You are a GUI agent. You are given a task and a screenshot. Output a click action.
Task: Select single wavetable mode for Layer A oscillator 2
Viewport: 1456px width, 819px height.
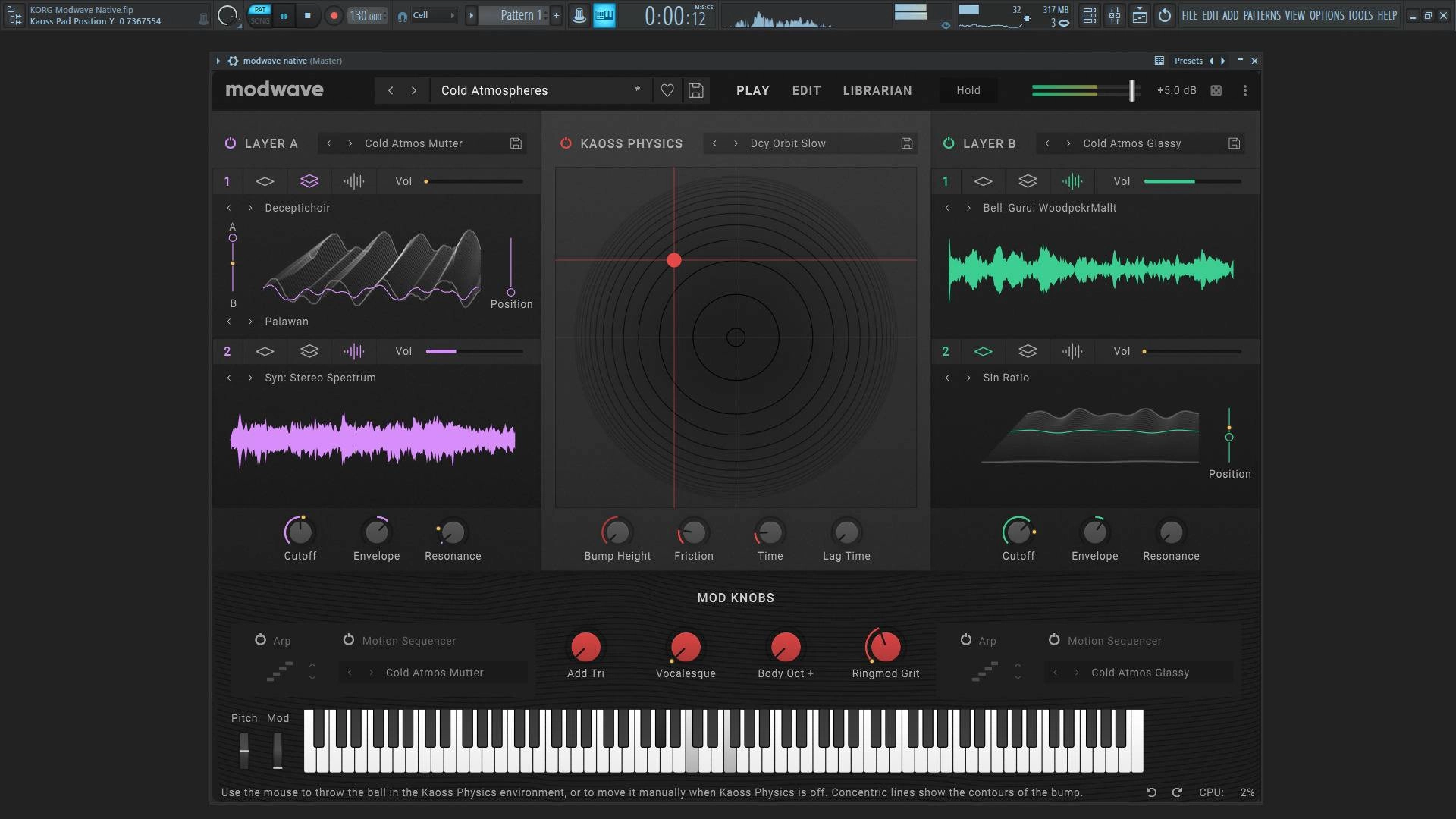(x=265, y=351)
